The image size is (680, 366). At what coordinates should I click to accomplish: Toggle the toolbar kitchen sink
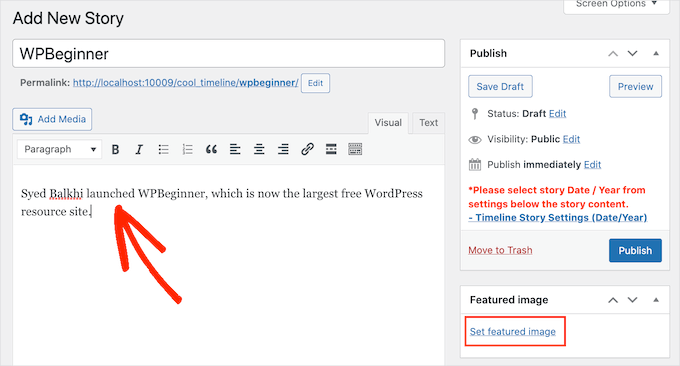click(x=355, y=150)
